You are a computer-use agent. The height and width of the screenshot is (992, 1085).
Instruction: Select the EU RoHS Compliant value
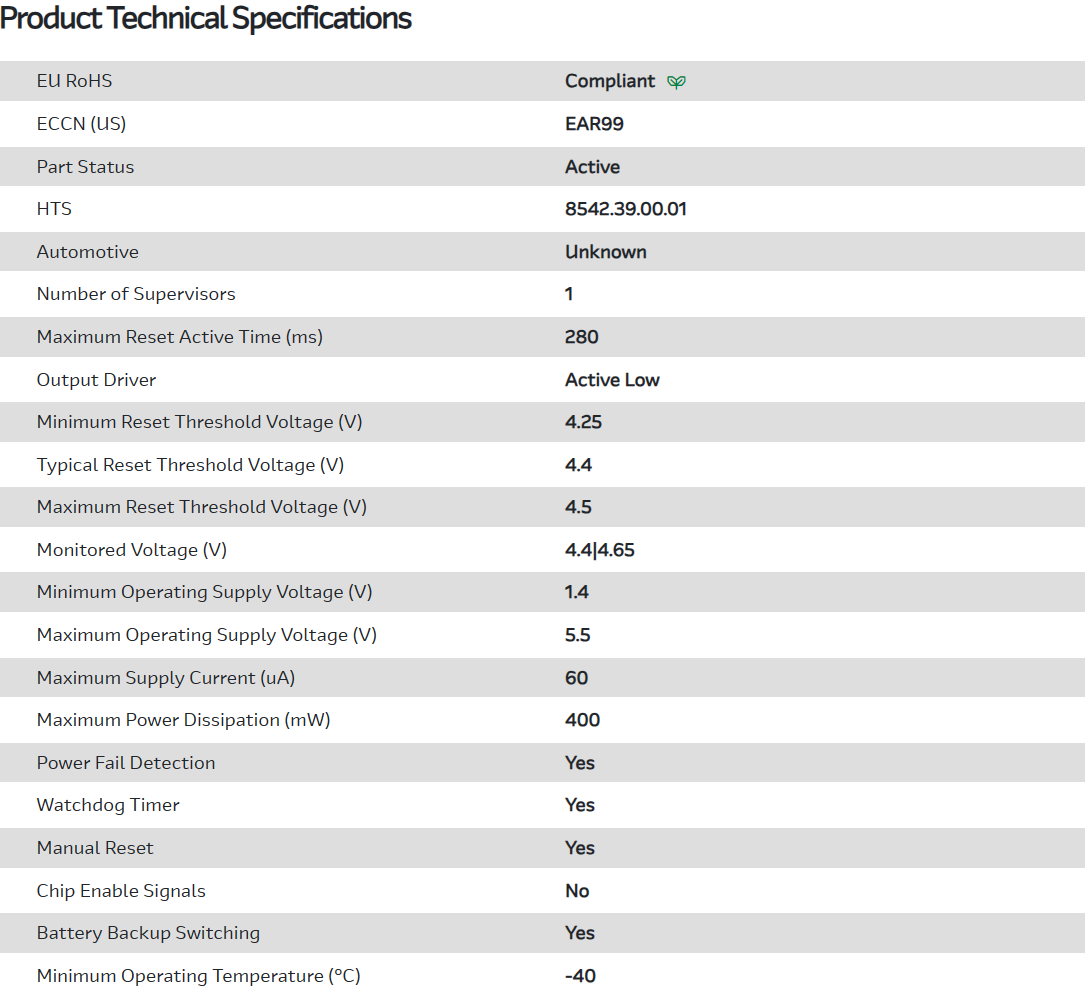point(609,81)
